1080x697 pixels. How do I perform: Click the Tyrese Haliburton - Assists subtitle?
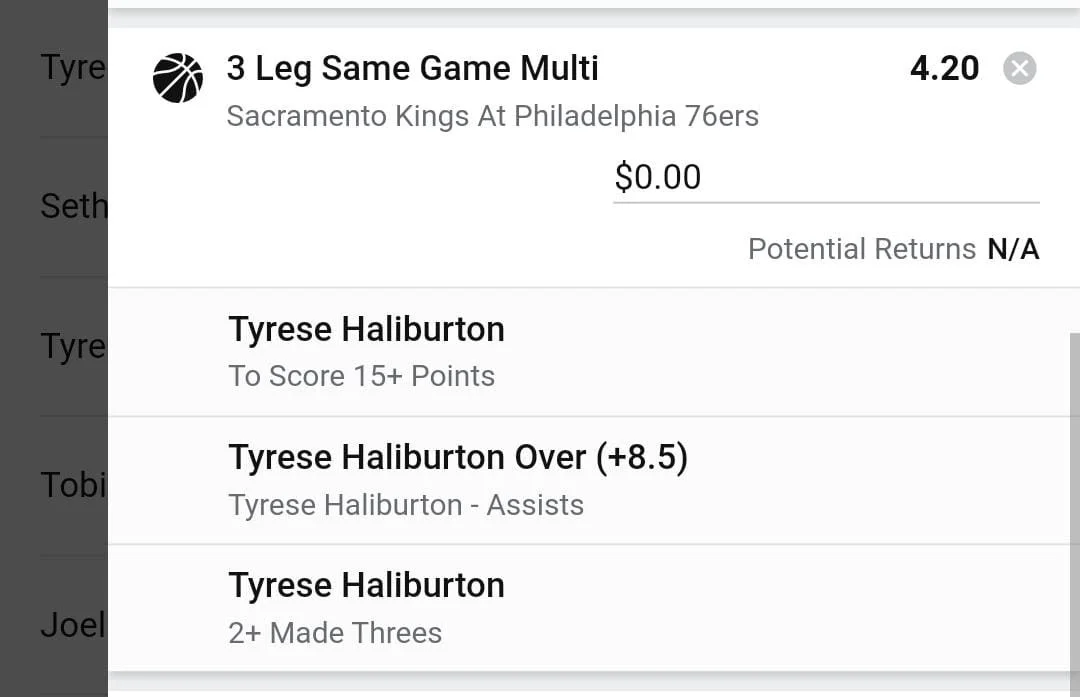click(405, 505)
